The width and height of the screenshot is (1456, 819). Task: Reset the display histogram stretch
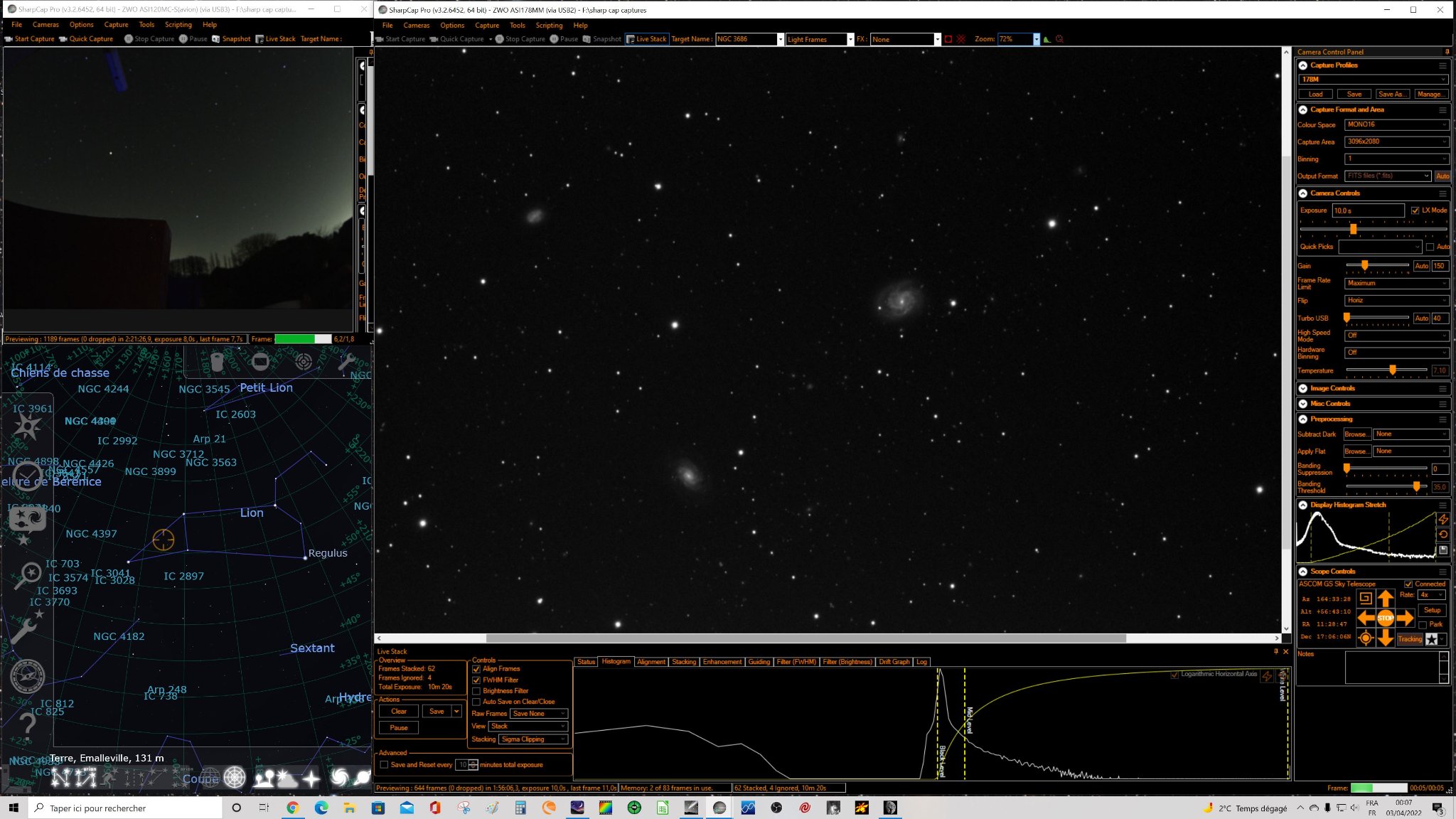1443,534
